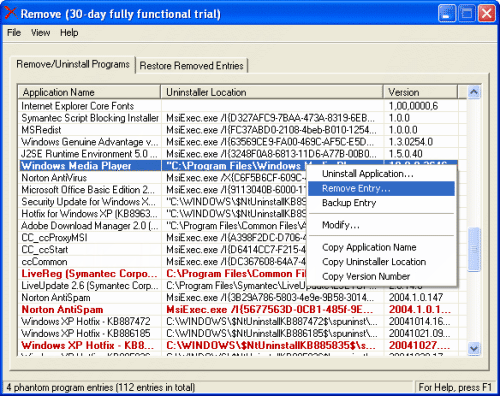Select Copy Uninstaller Location option
Viewport: 500px width, 396px height.
[374, 262]
